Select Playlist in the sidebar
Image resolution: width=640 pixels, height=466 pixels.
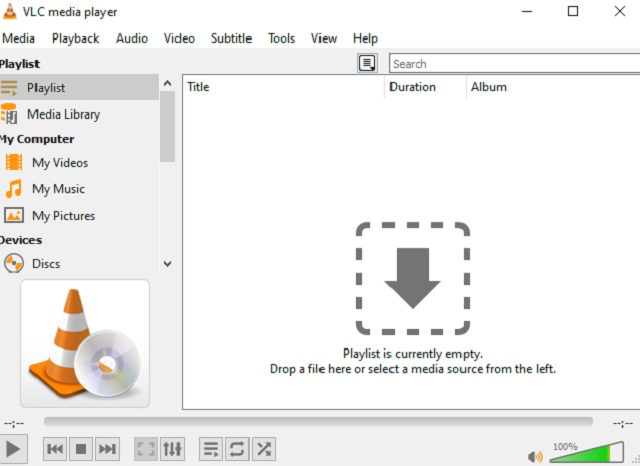tap(79, 87)
